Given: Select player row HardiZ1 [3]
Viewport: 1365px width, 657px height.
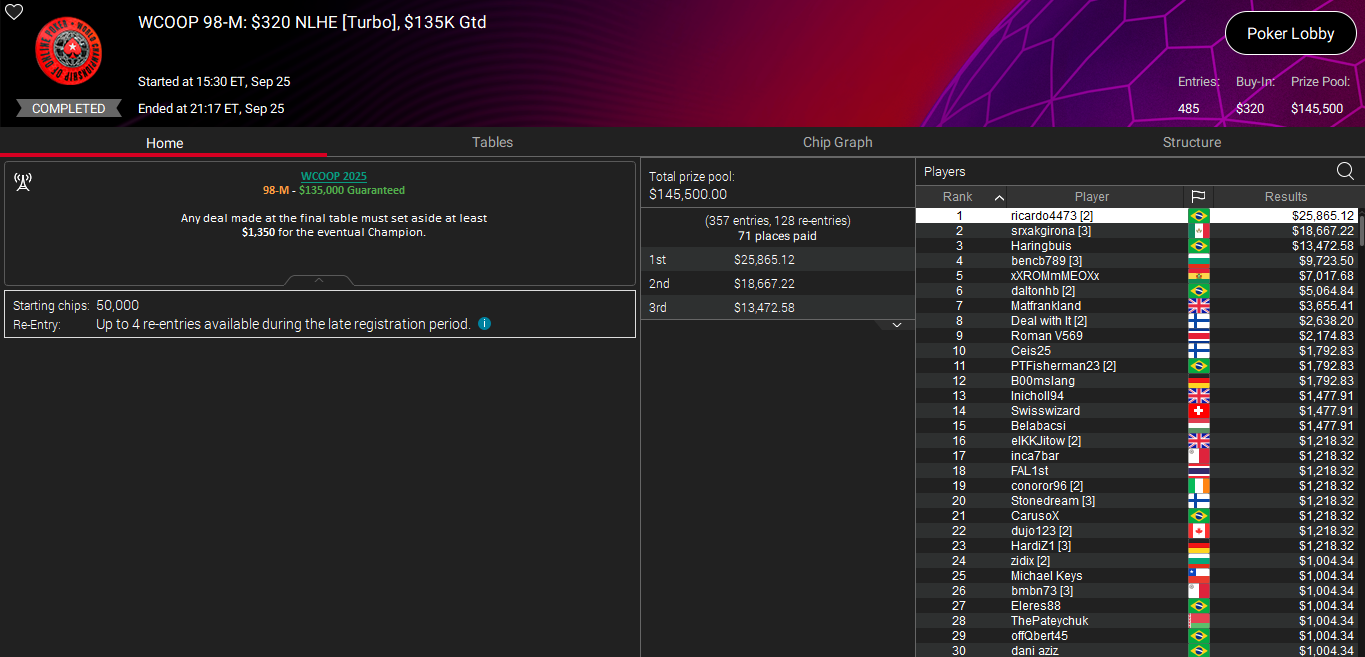Looking at the screenshot, I should point(1137,546).
